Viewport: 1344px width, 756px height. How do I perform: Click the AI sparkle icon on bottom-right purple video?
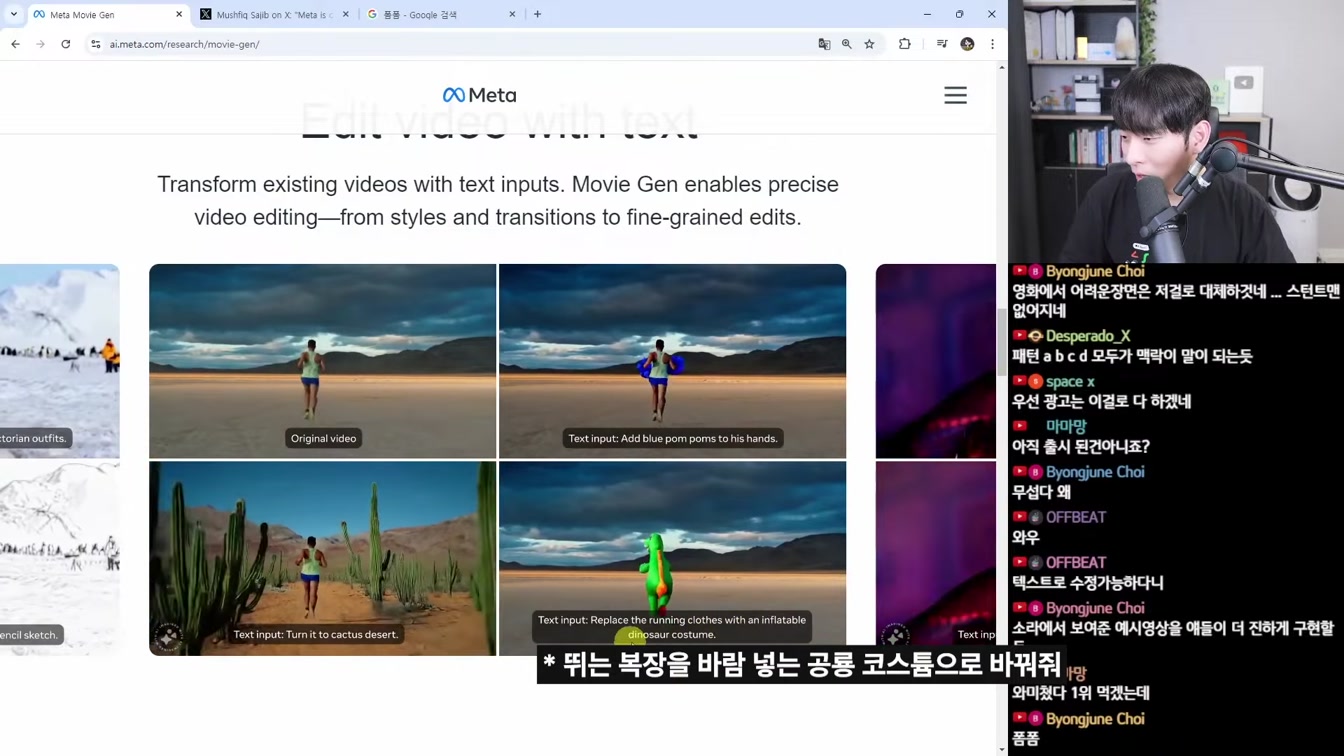(895, 636)
